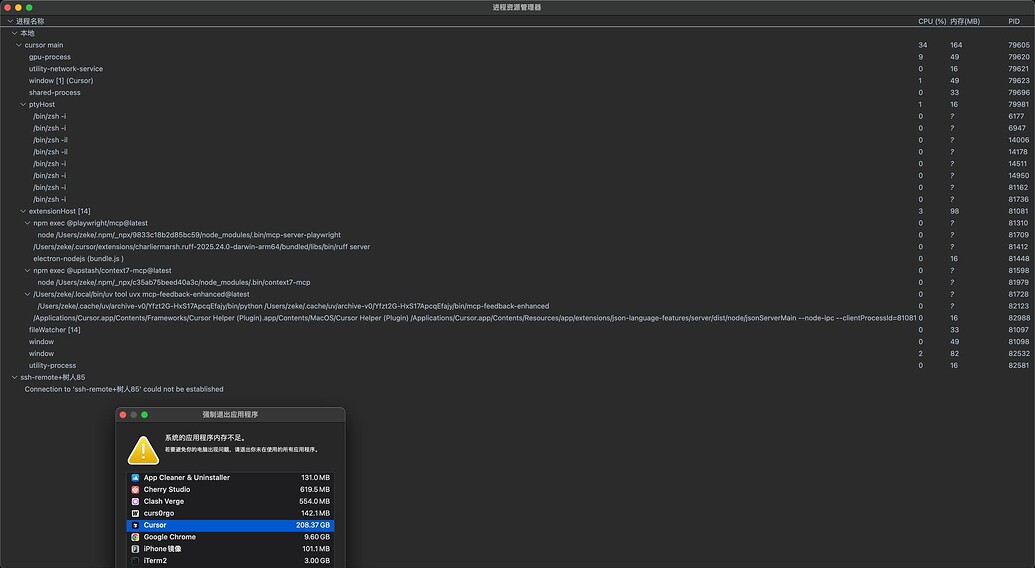
Task: Click the Google Chrome icon in list
Action: coord(135,537)
